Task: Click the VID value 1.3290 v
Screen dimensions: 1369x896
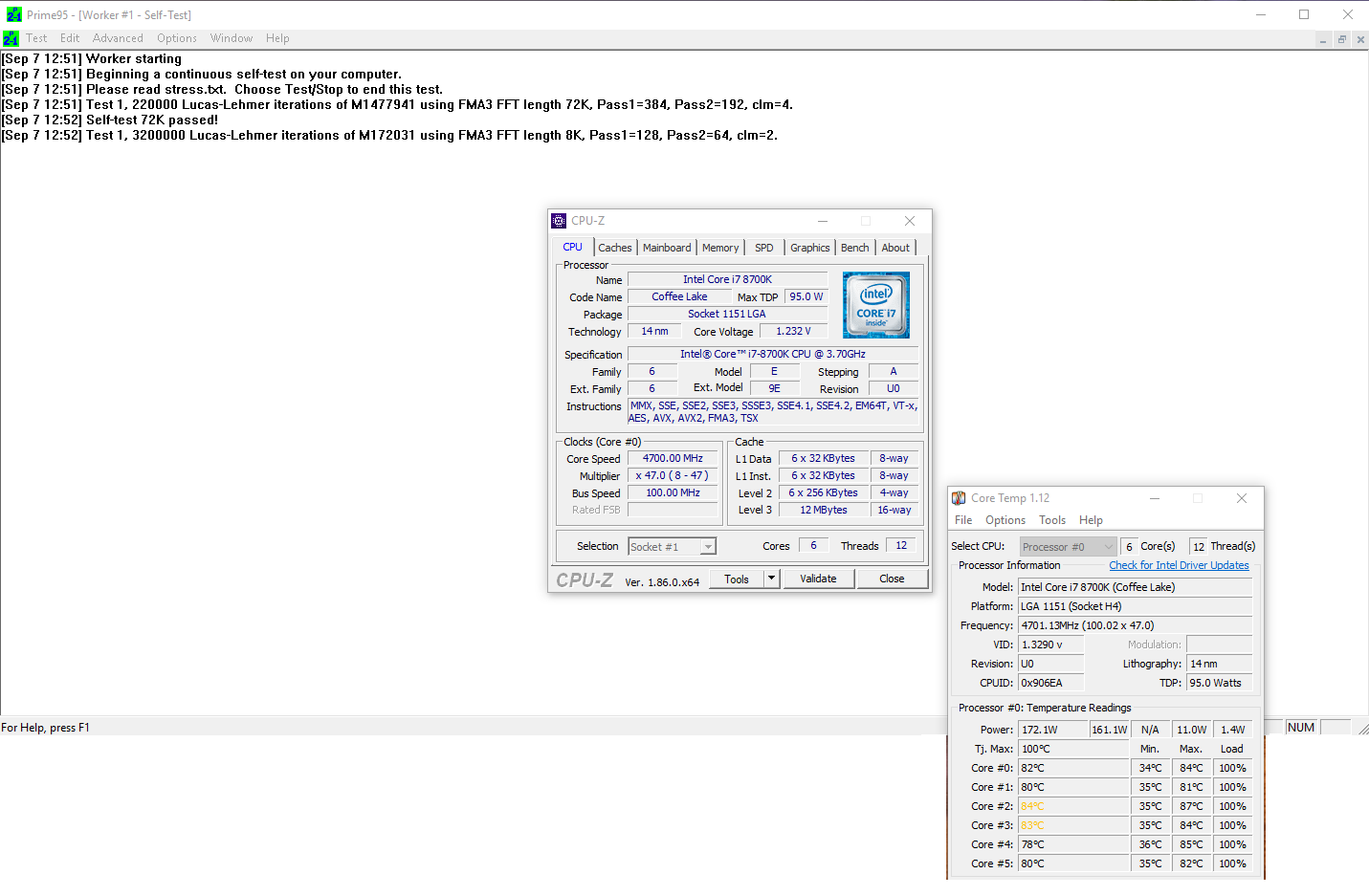Action: click(x=1051, y=645)
